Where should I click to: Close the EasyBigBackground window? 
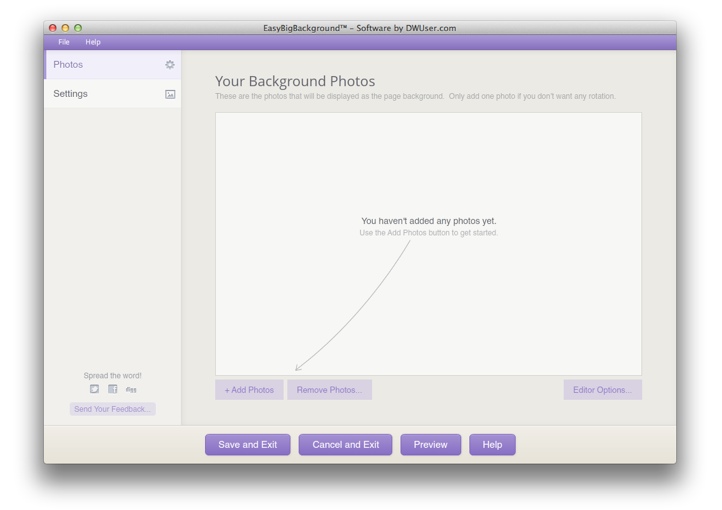53,28
